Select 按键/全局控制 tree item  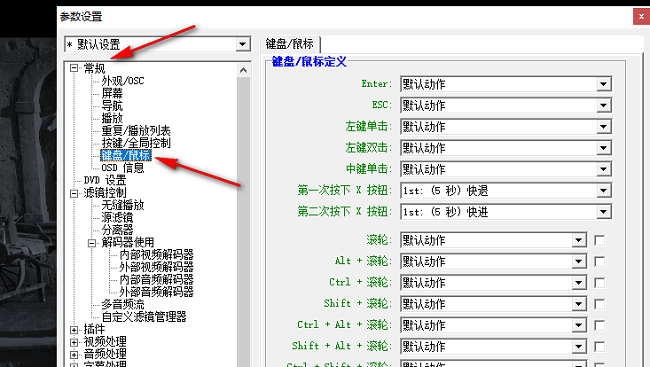(136, 143)
